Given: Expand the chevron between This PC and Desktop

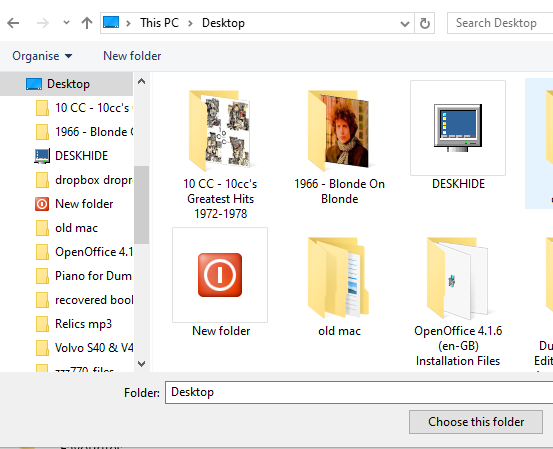Looking at the screenshot, I should coord(190,23).
